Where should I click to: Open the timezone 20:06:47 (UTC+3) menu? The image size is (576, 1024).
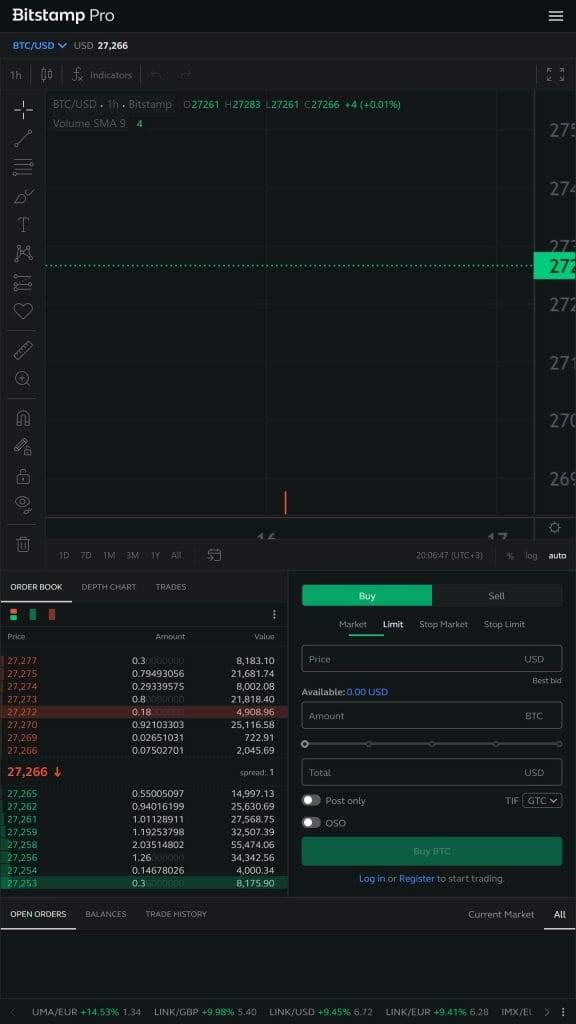click(x=449, y=555)
